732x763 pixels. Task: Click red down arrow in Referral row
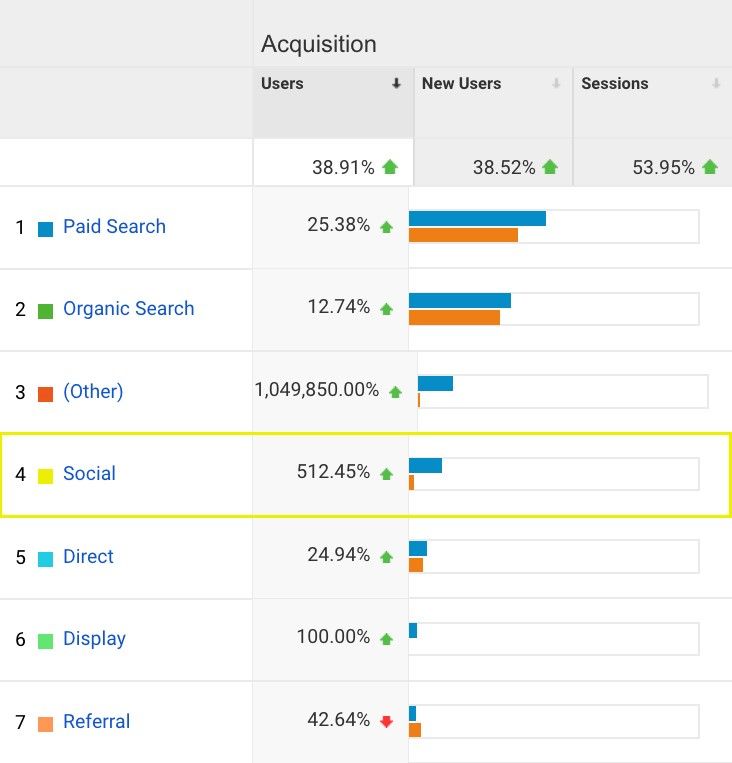coord(386,721)
